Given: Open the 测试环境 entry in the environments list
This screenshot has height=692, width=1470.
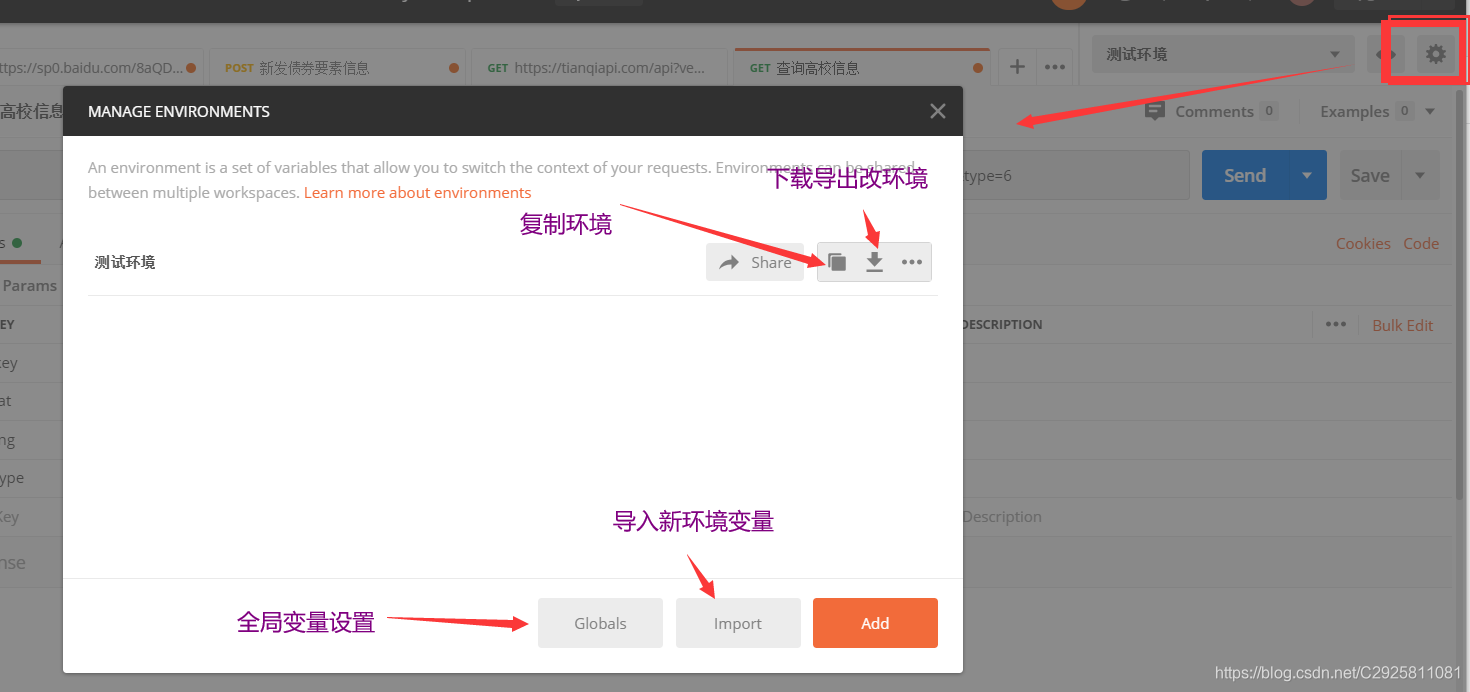Looking at the screenshot, I should pos(125,262).
